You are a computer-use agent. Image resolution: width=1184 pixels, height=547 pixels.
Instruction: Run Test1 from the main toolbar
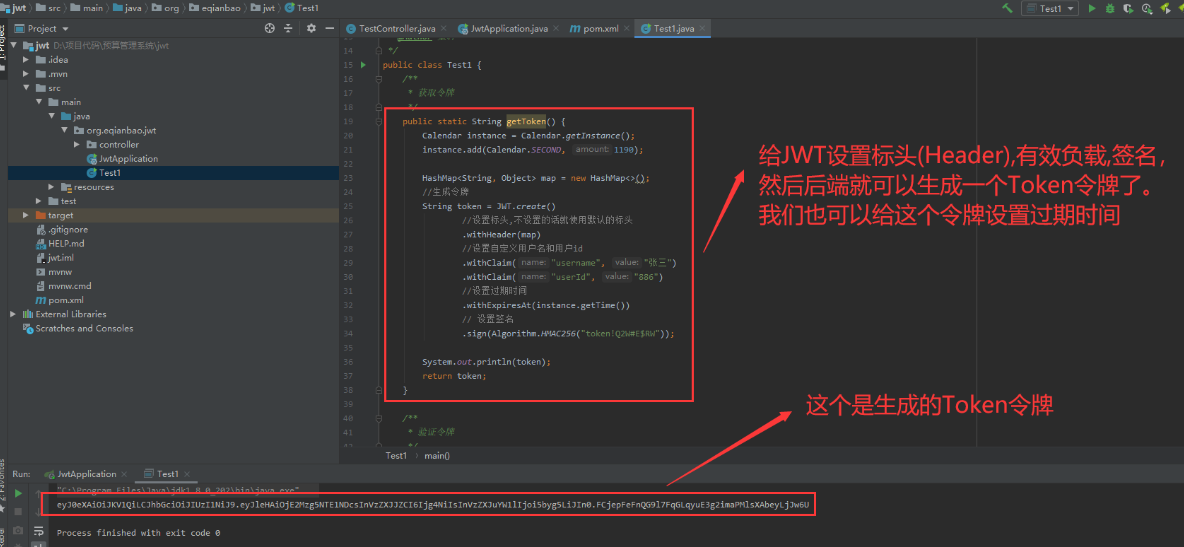point(1092,8)
